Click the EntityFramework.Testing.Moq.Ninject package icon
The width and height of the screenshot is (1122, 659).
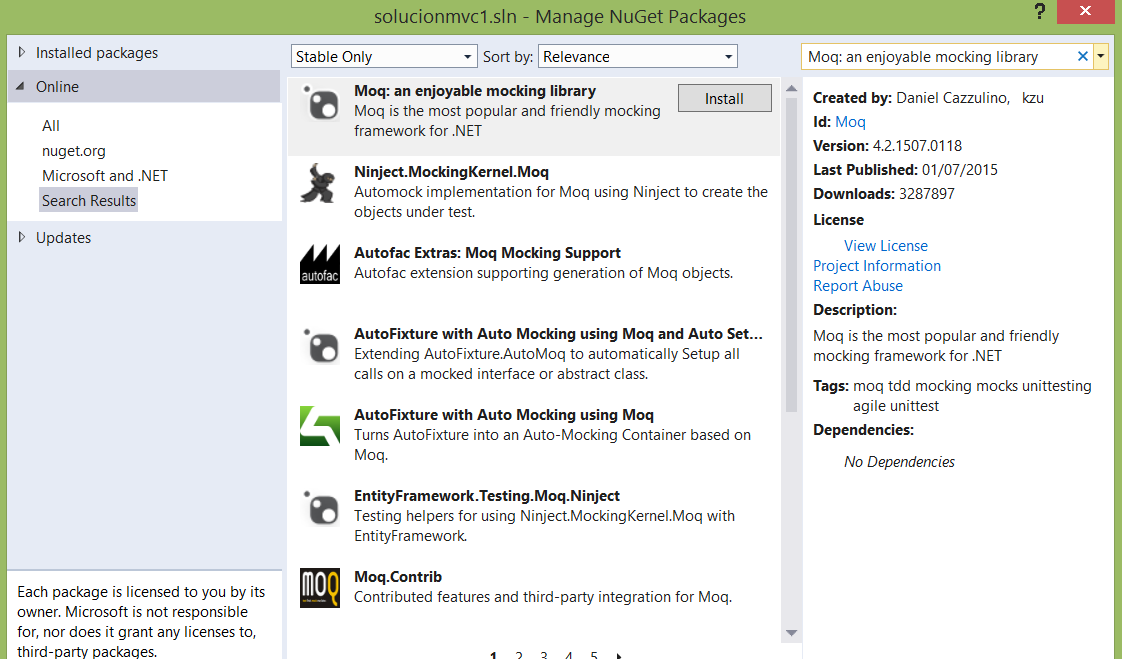click(320, 508)
